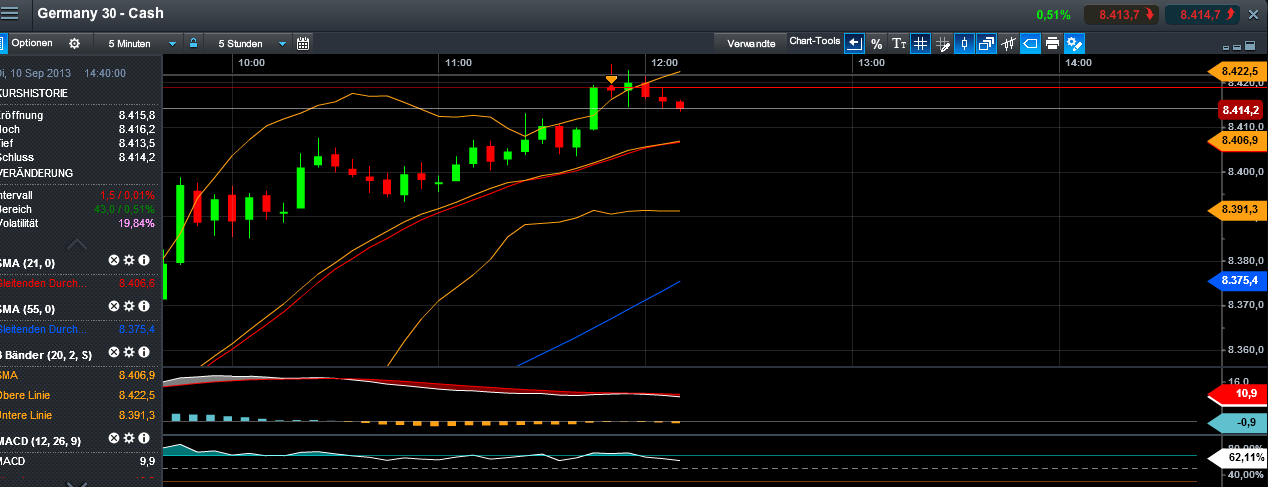This screenshot has width=1268, height=487.
Task: Click the small window layout icon
Action: [1227, 47]
